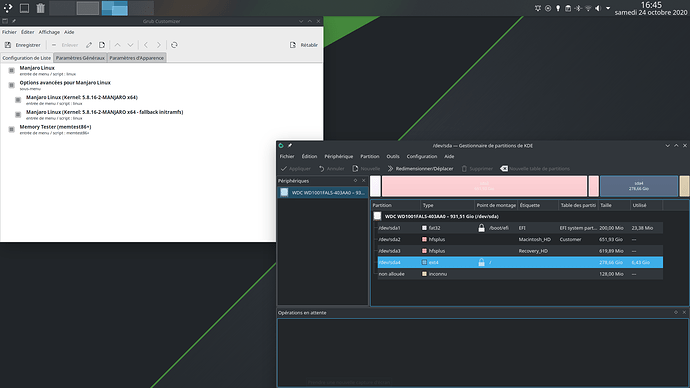Select the /dev/sda1 partition row
The image size is (690, 388).
pyautogui.click(x=520, y=228)
